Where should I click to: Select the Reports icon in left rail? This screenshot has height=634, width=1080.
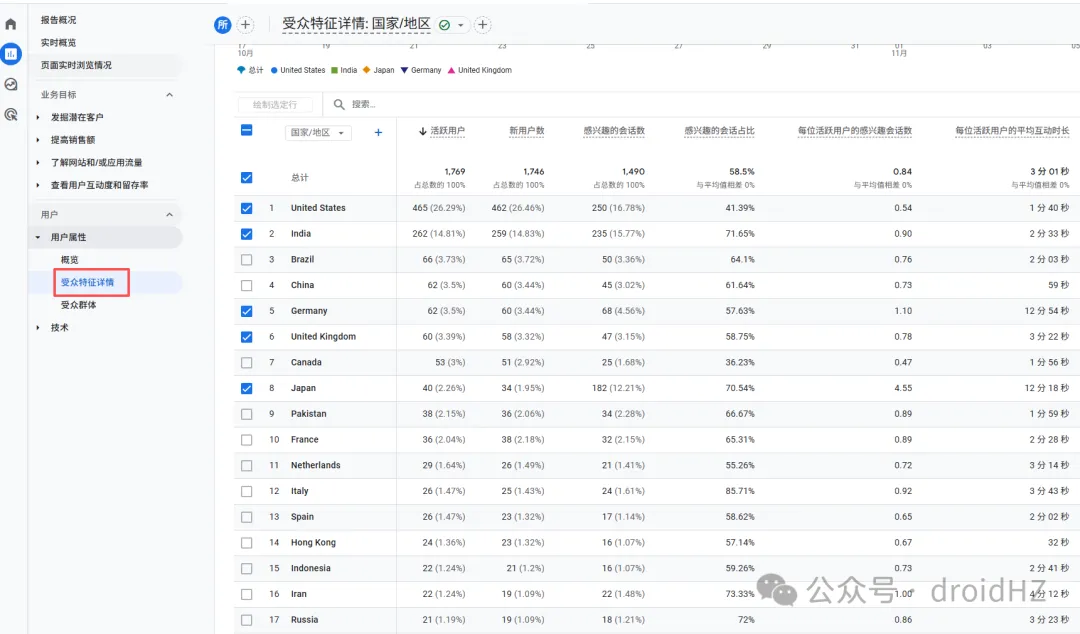[x=11, y=54]
